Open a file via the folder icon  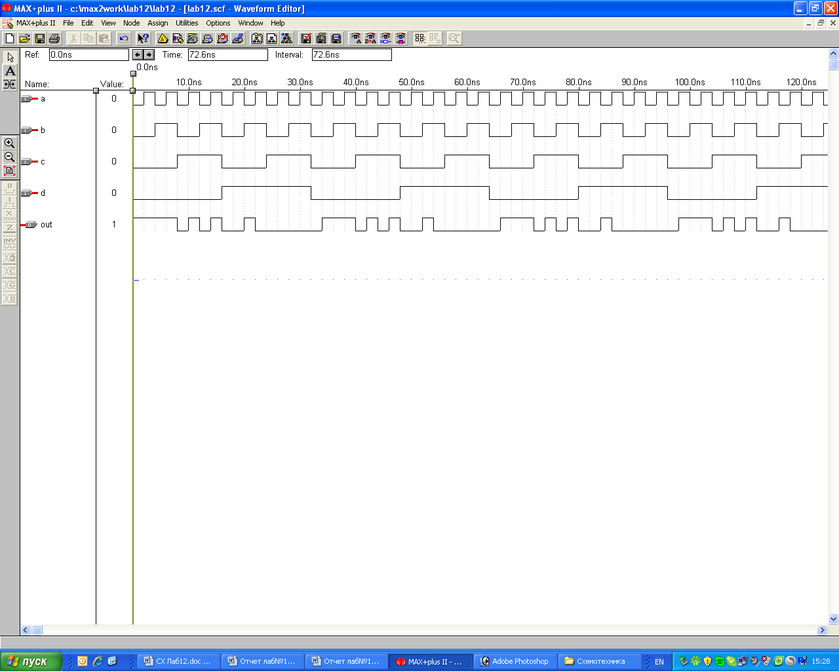[25, 39]
